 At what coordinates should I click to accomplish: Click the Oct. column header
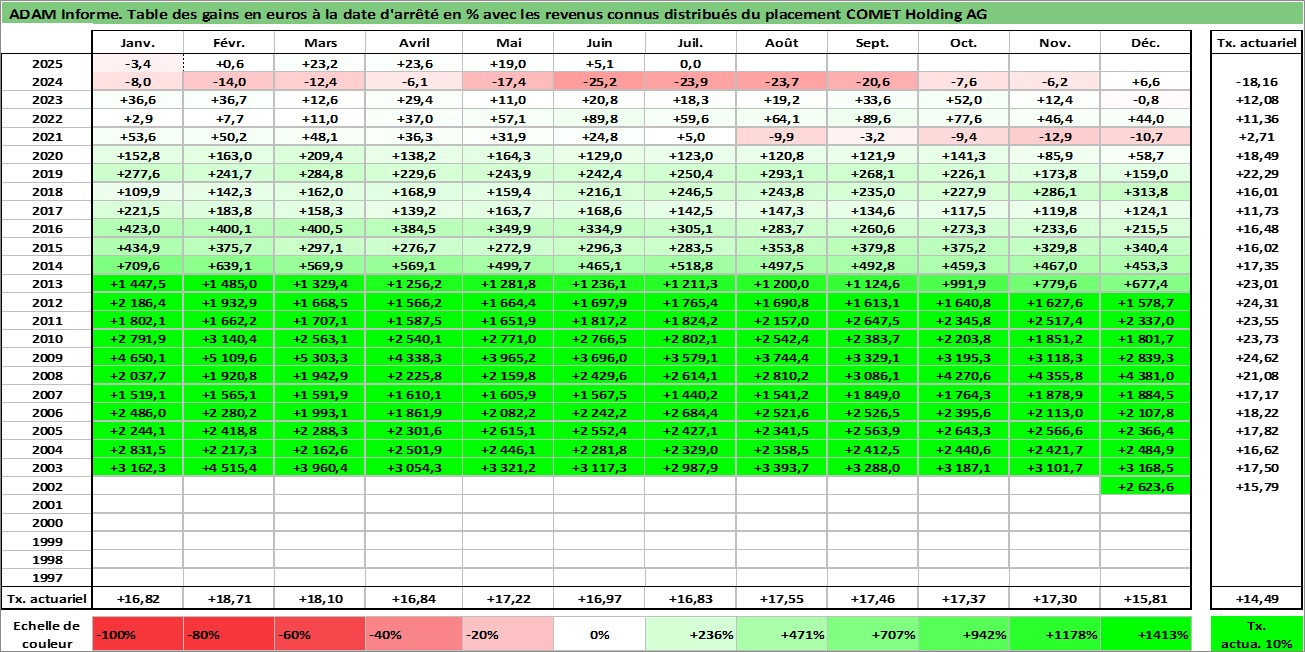(964, 44)
